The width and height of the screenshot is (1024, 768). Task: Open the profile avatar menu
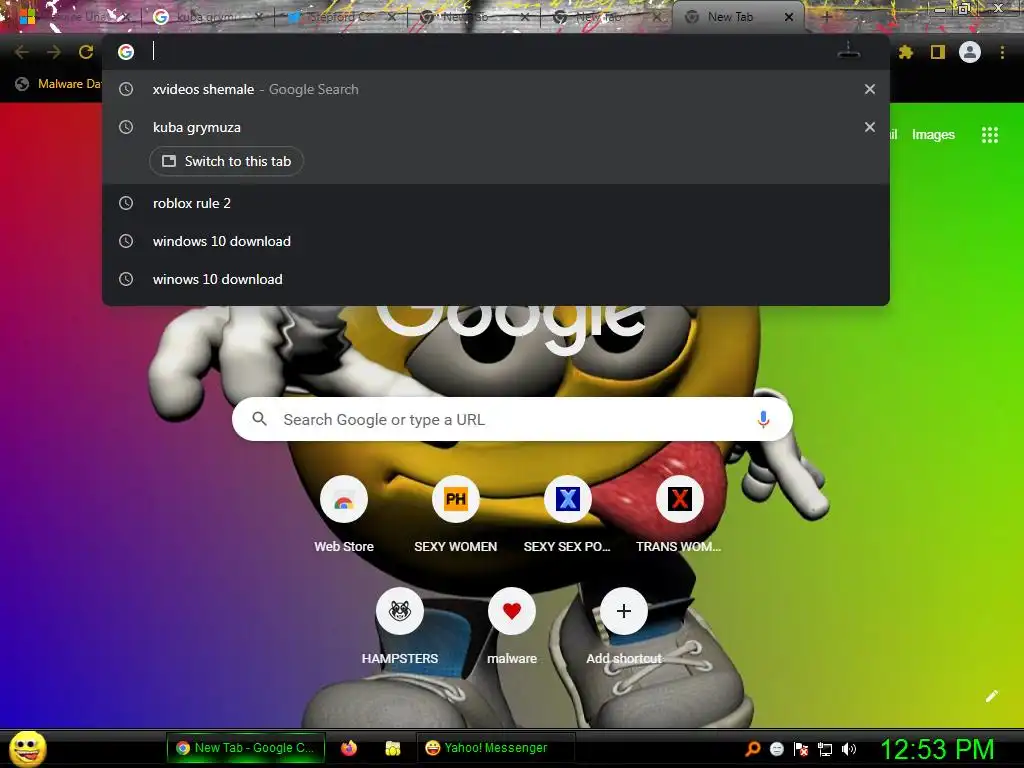(970, 52)
